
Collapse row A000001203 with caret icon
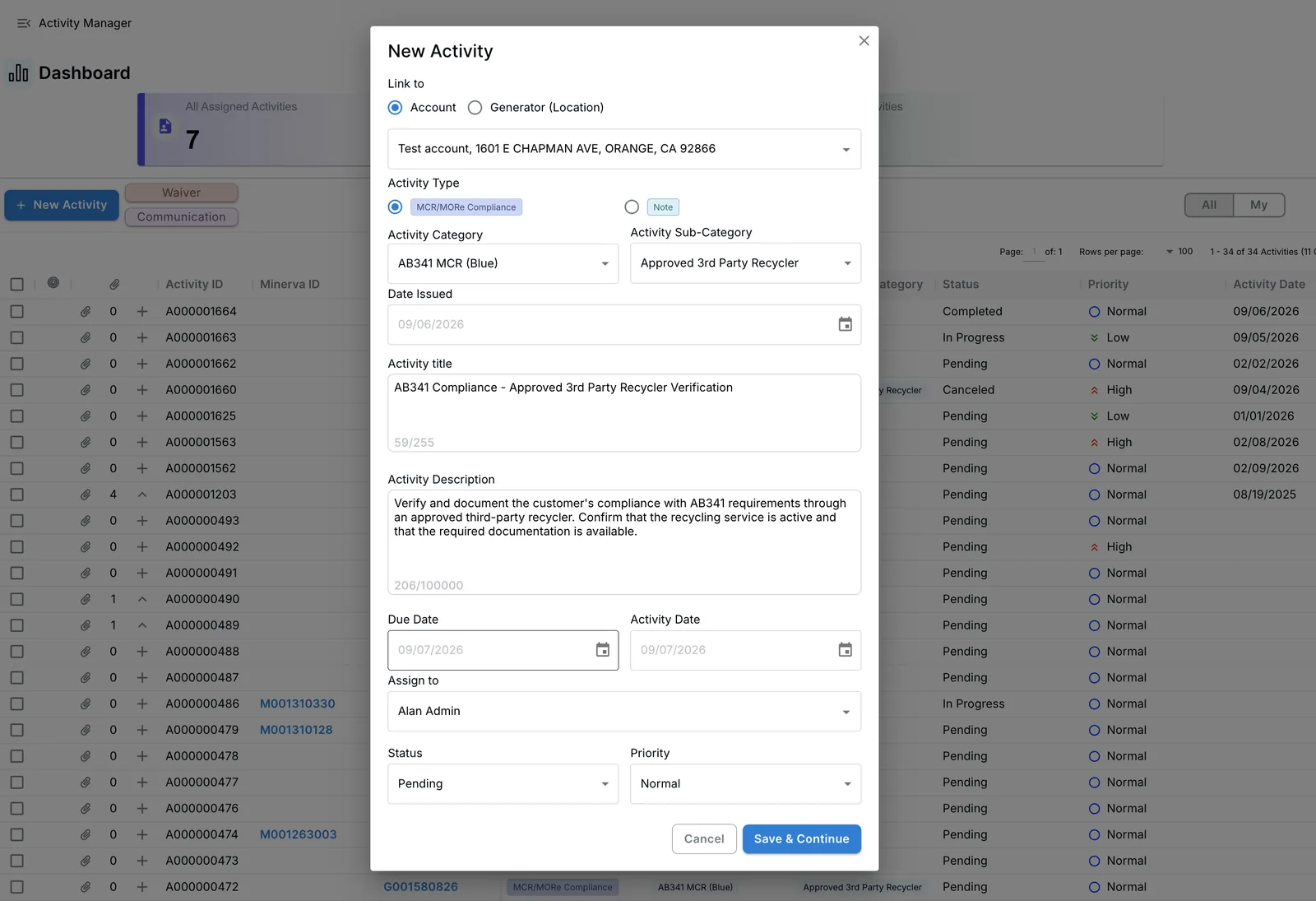click(142, 495)
